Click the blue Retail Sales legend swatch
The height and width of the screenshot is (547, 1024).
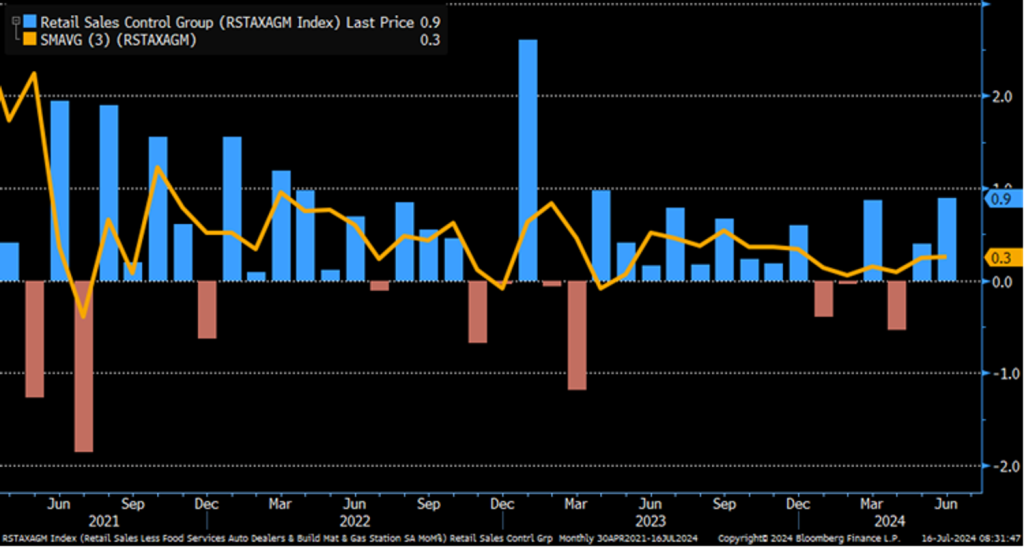coord(29,21)
